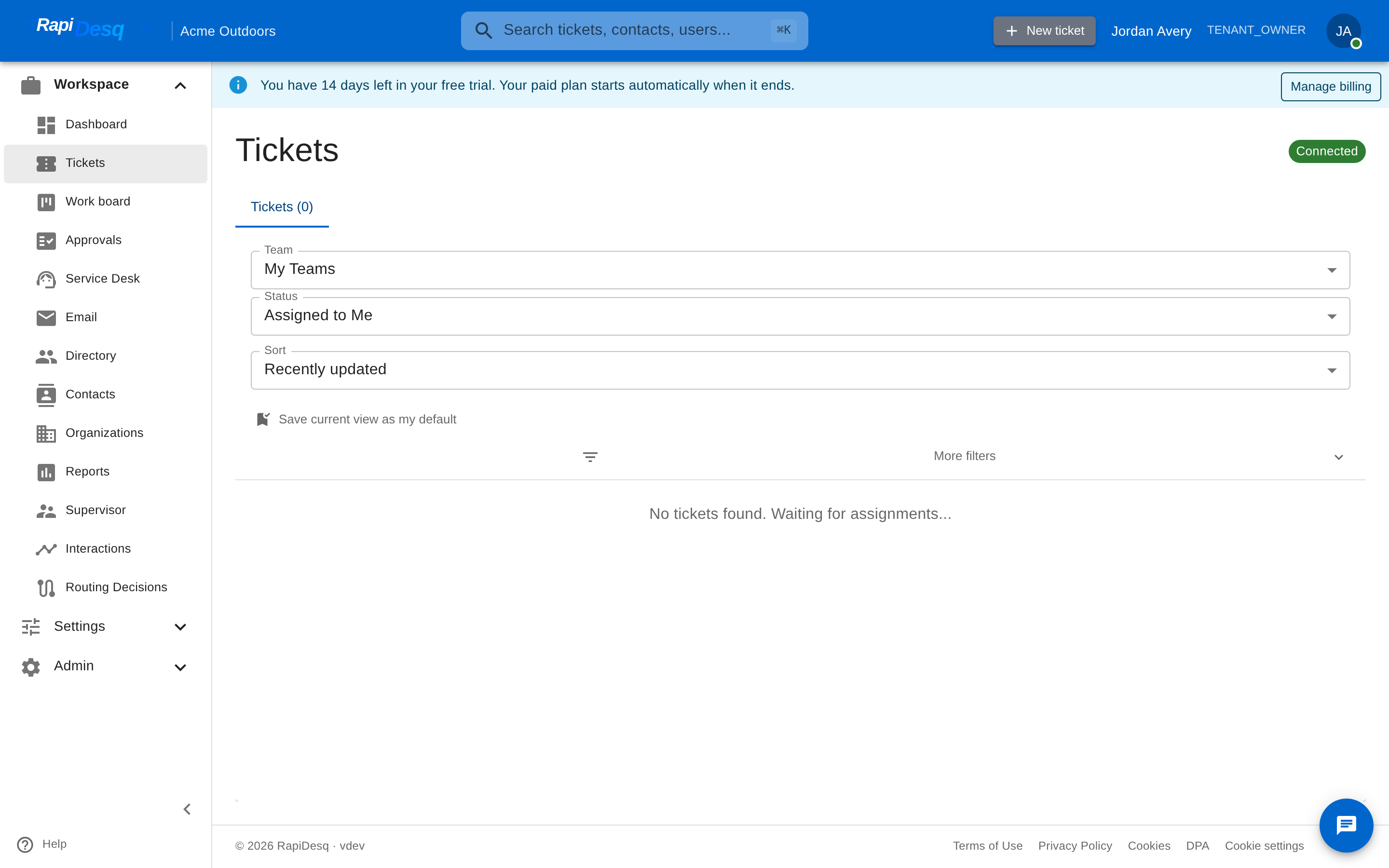Screen dimensions: 1389x868
Task: Click the TENANT_OWNER role label
Action: [1256, 30]
